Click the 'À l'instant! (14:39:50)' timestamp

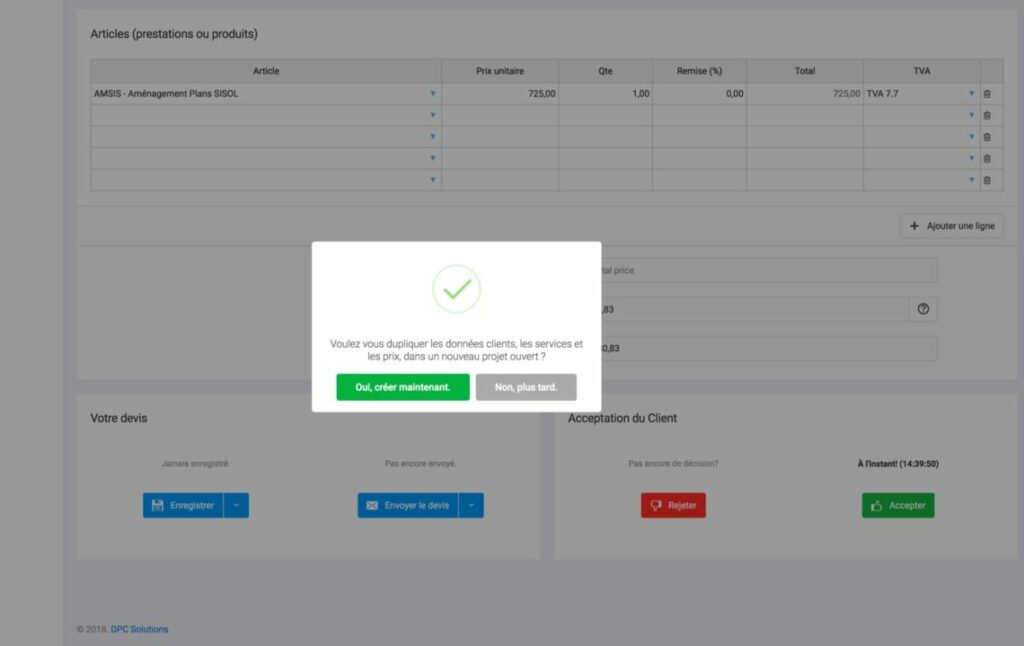pos(898,464)
